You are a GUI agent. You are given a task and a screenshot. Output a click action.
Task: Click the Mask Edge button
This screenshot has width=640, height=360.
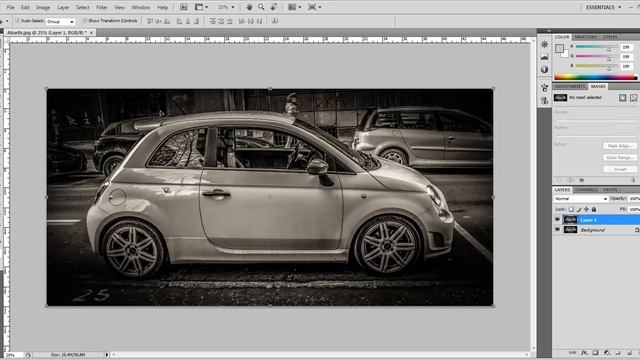pyautogui.click(x=620, y=146)
